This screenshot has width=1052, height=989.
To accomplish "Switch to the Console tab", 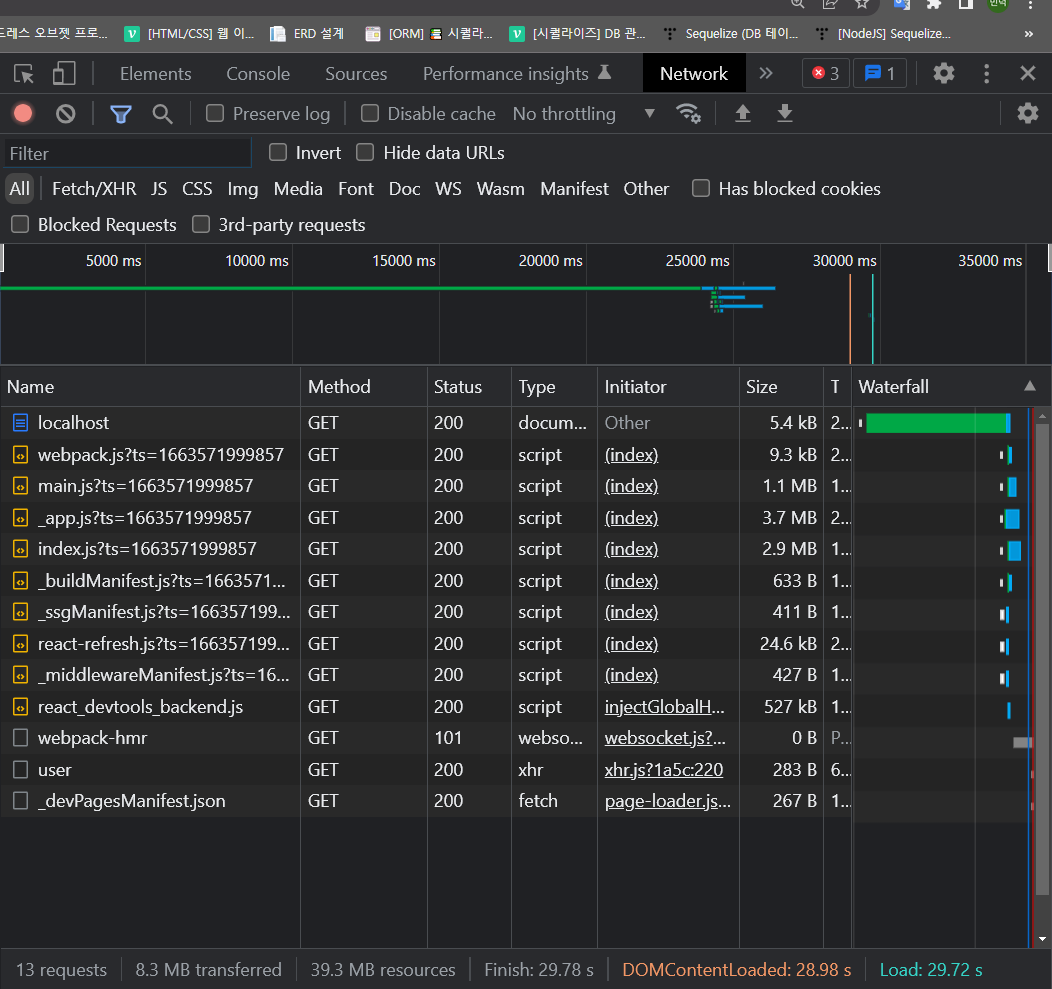I will tap(258, 74).
